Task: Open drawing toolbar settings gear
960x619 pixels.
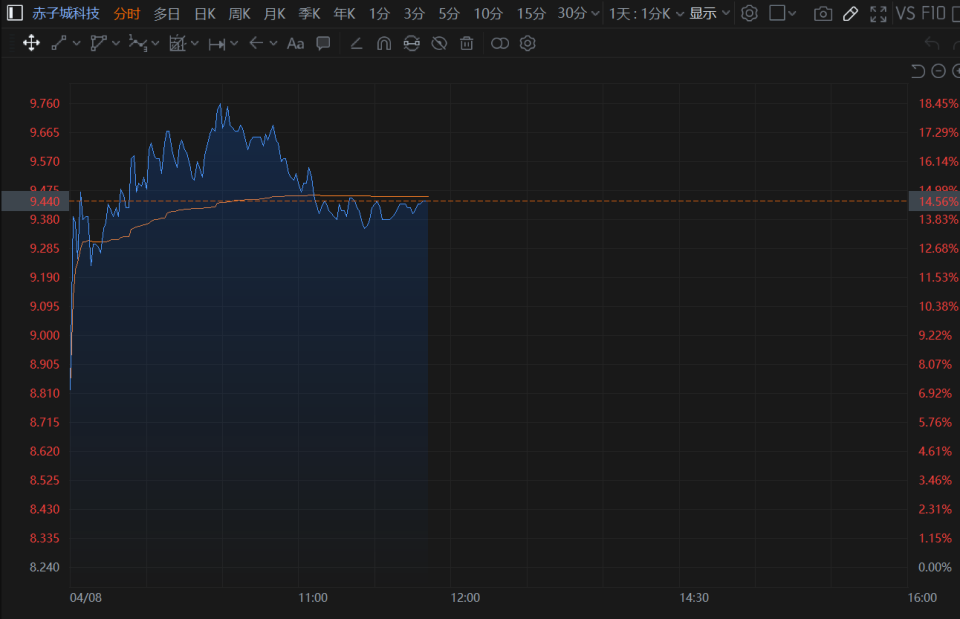Action: [528, 43]
